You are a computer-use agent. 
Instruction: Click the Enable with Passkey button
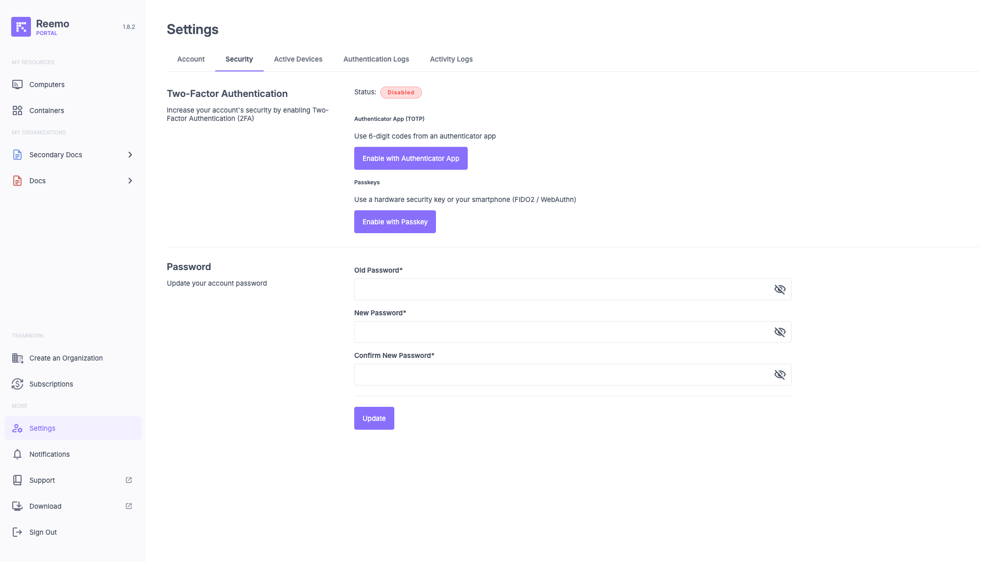coord(395,222)
